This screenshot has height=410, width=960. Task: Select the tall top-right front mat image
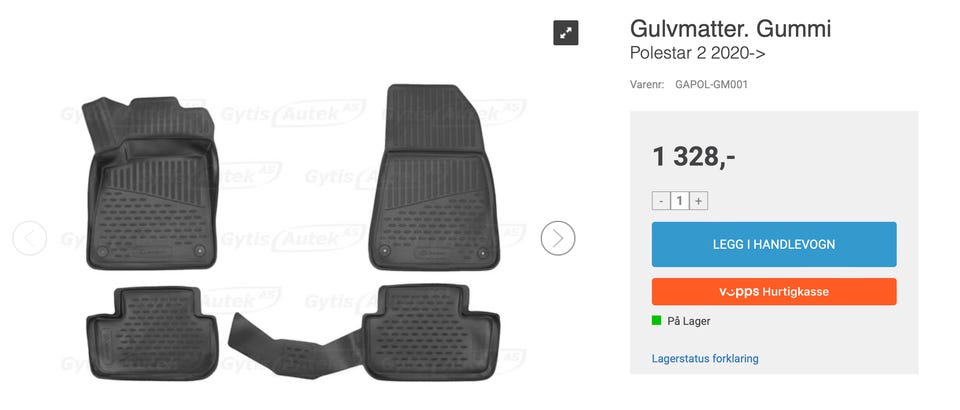434,177
